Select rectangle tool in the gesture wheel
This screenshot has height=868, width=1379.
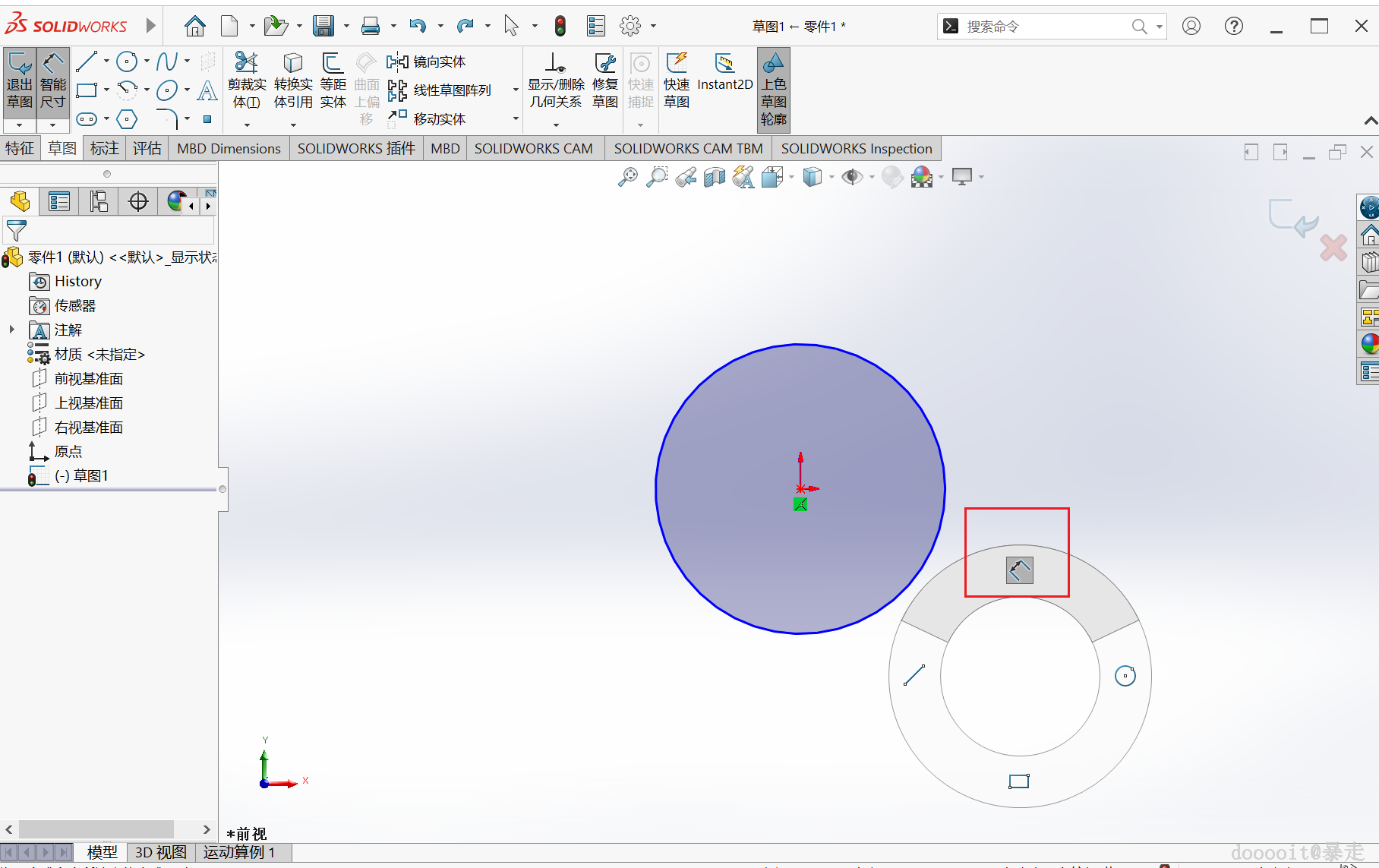point(1018,781)
